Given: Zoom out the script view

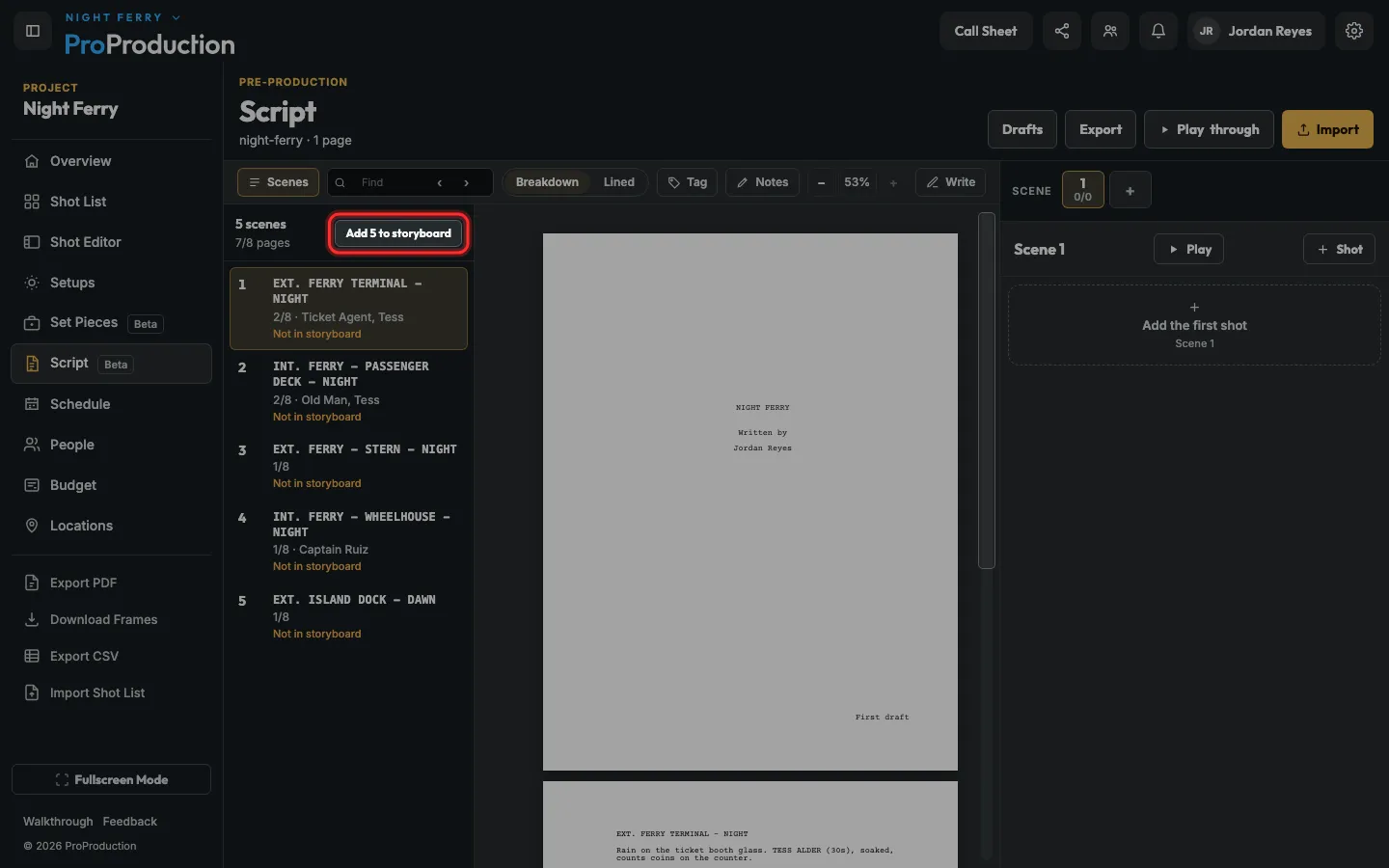Looking at the screenshot, I should [x=822, y=182].
